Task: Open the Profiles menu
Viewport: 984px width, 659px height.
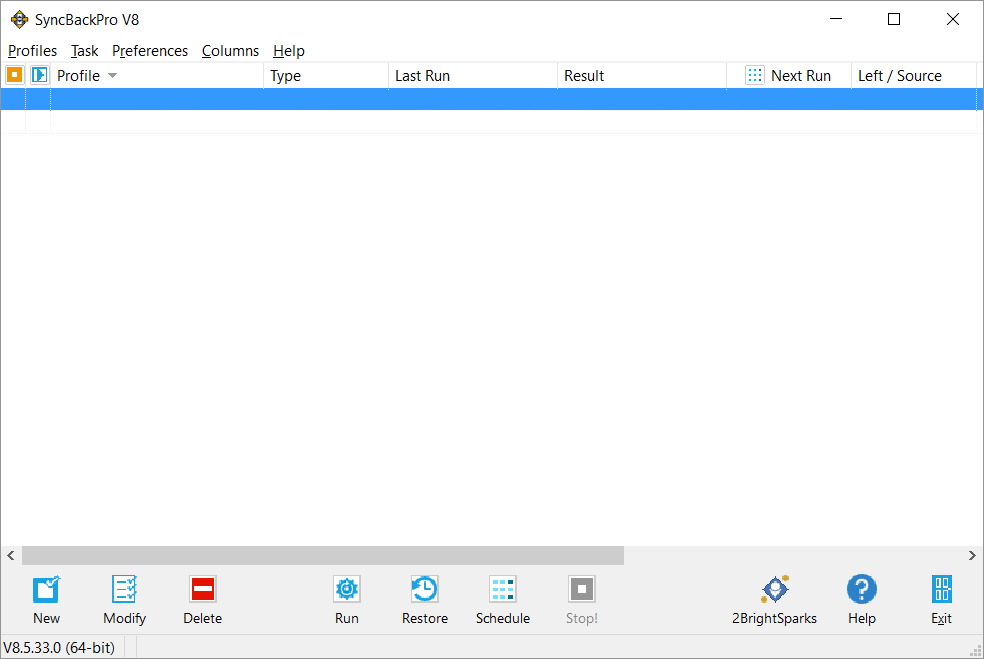Action: click(33, 51)
